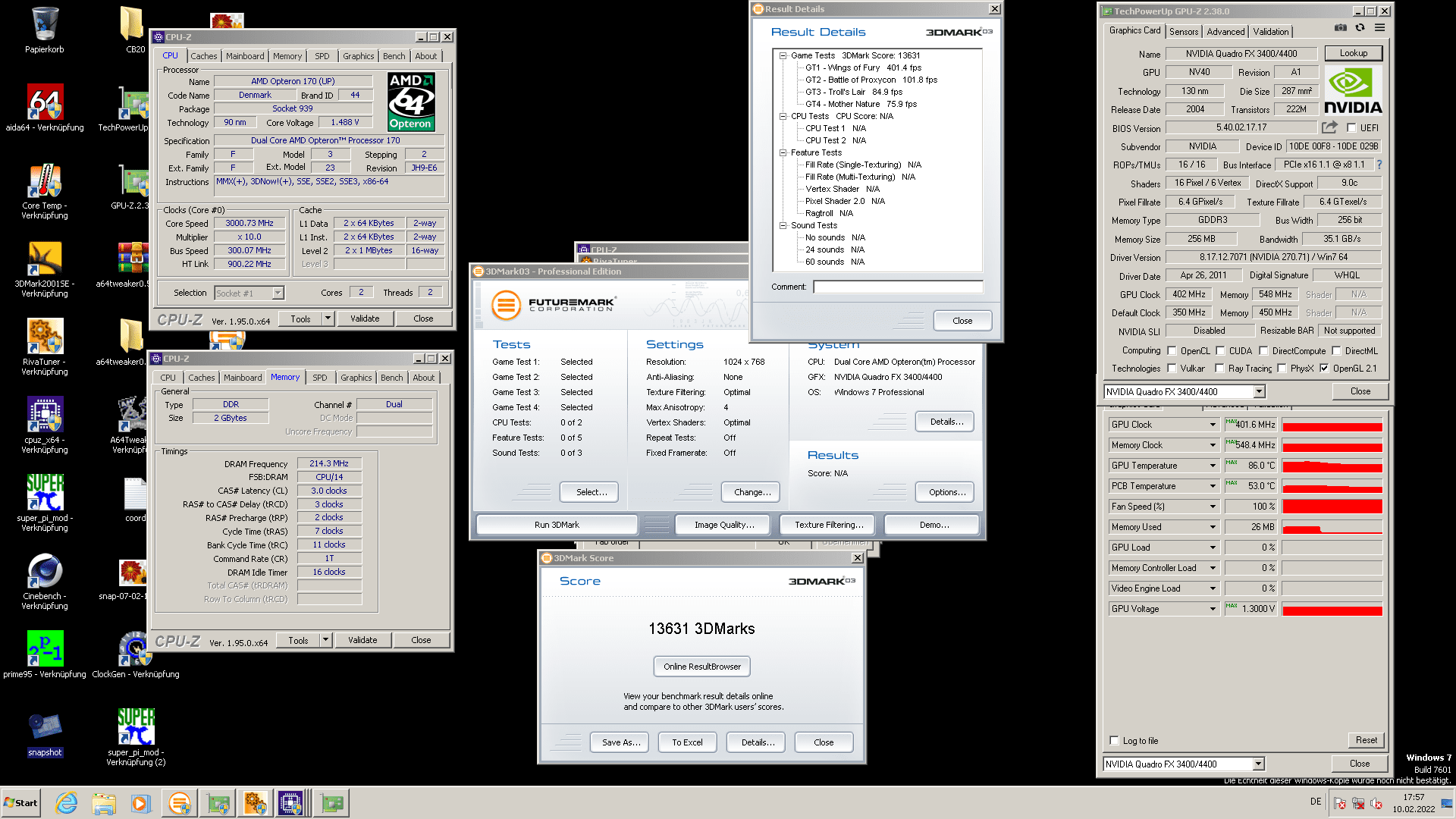
Task: Switch to the Validation tab in GPU-Z
Action: [x=1270, y=32]
